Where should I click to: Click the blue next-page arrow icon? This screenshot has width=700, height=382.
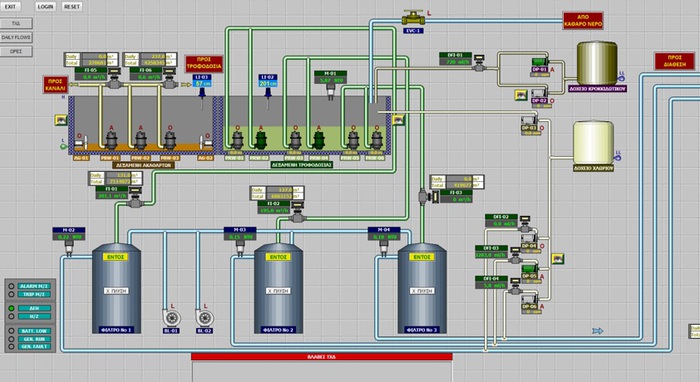pyautogui.click(x=598, y=331)
